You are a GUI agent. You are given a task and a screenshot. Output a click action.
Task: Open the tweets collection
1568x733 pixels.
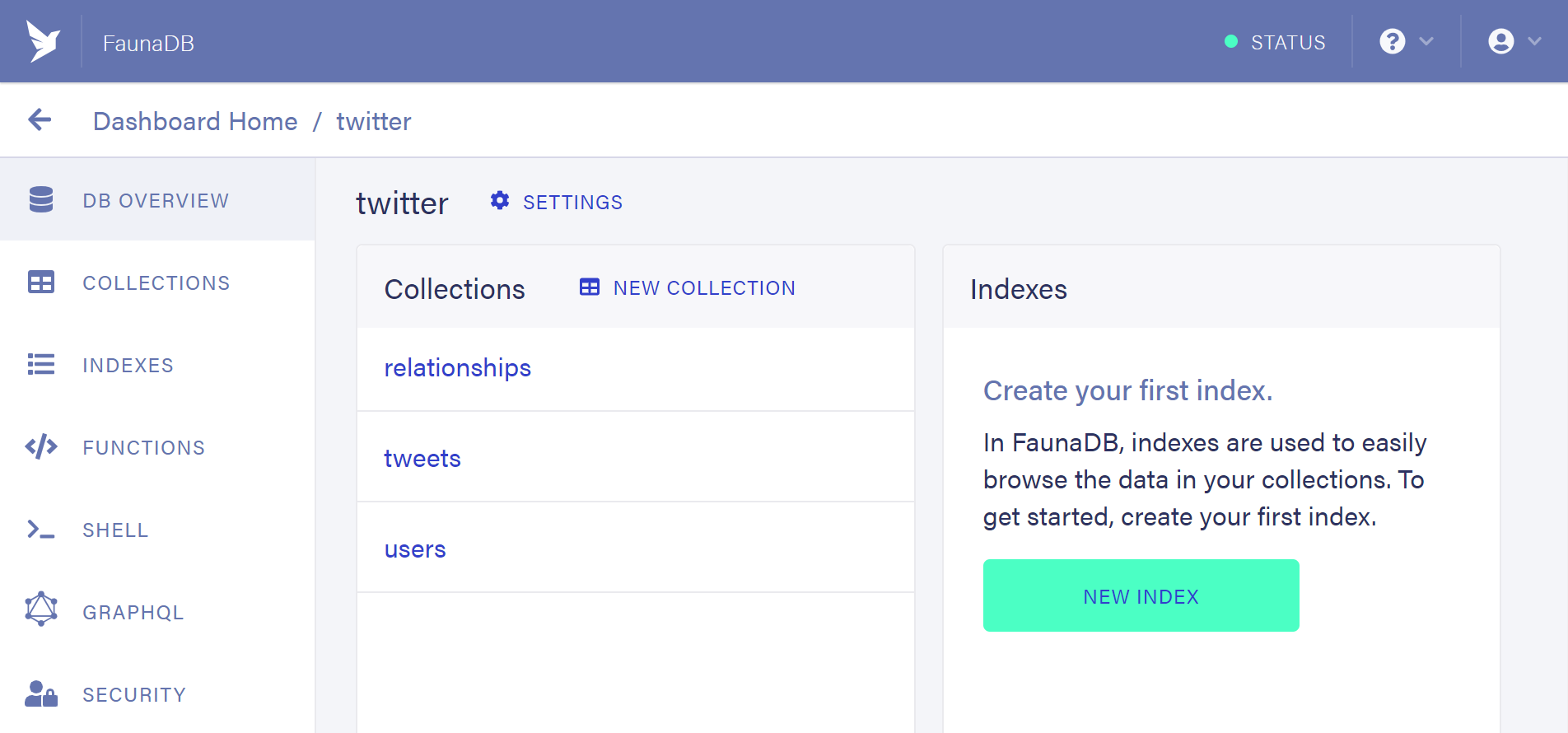pyautogui.click(x=422, y=459)
